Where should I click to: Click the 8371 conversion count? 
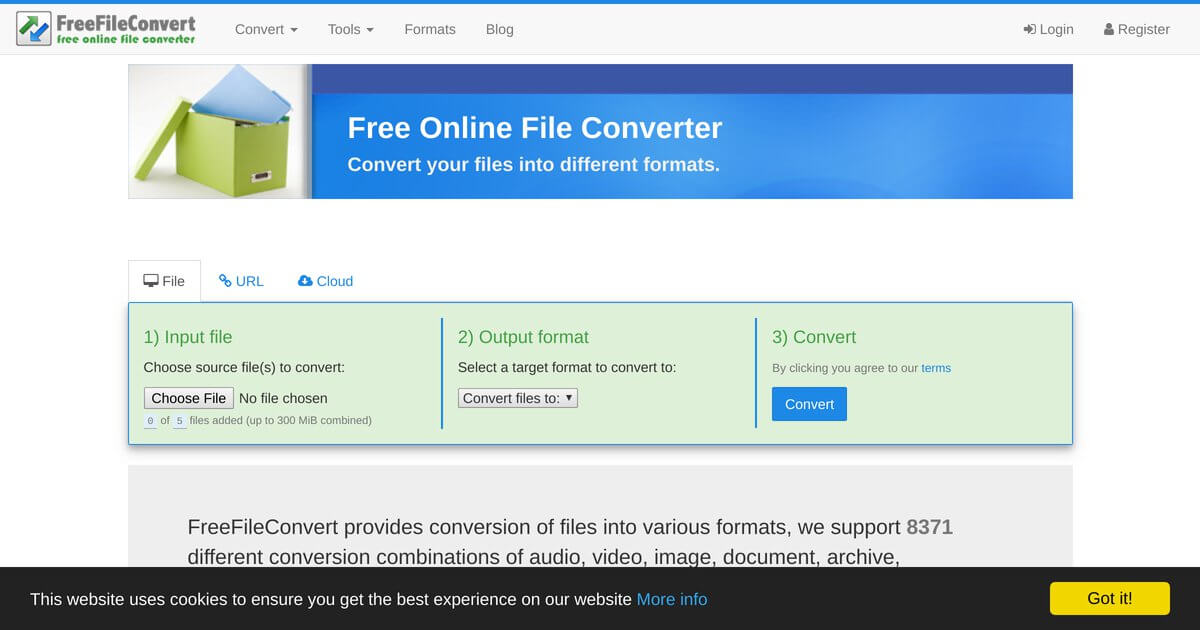[x=930, y=527]
